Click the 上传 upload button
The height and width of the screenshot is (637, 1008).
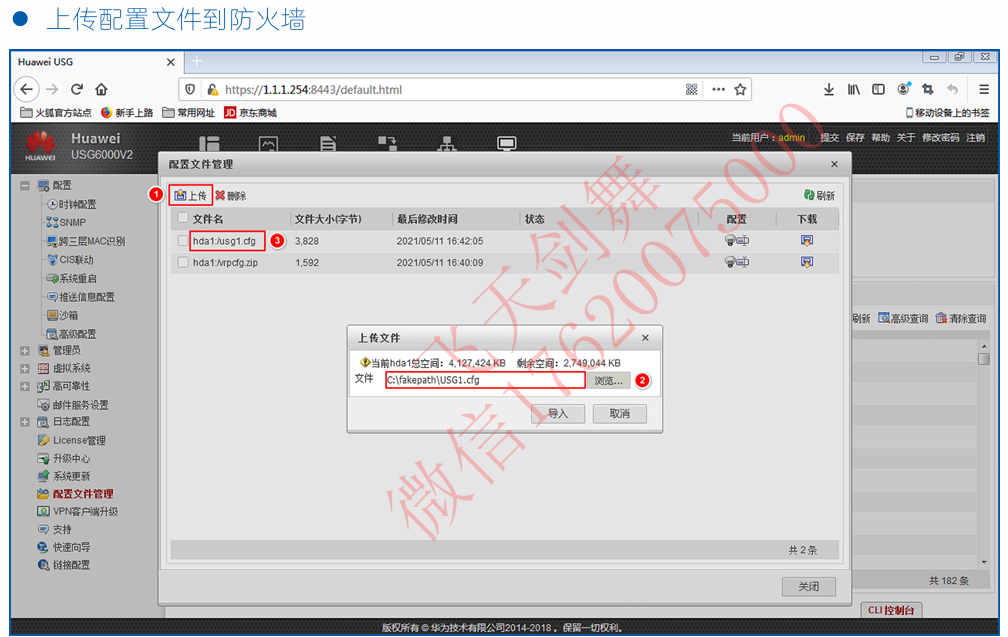pos(190,195)
